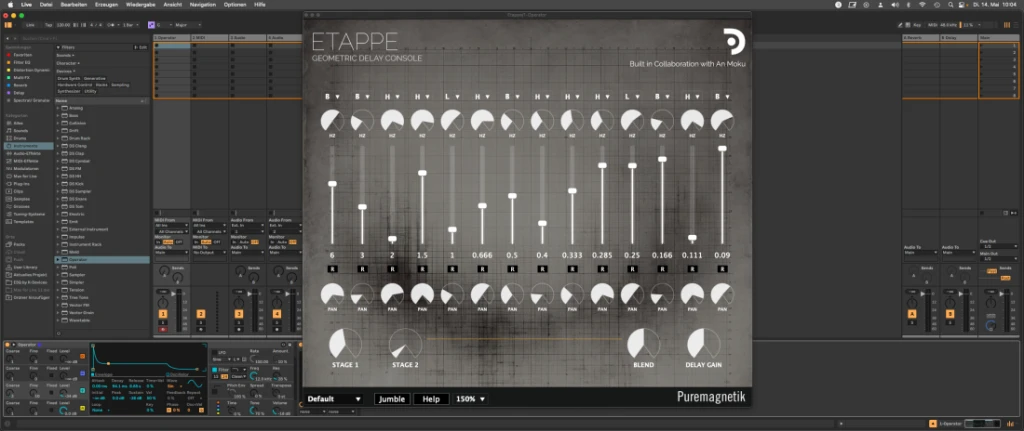Click the Help button in Etappe
This screenshot has width=1024, height=431.
(431, 398)
